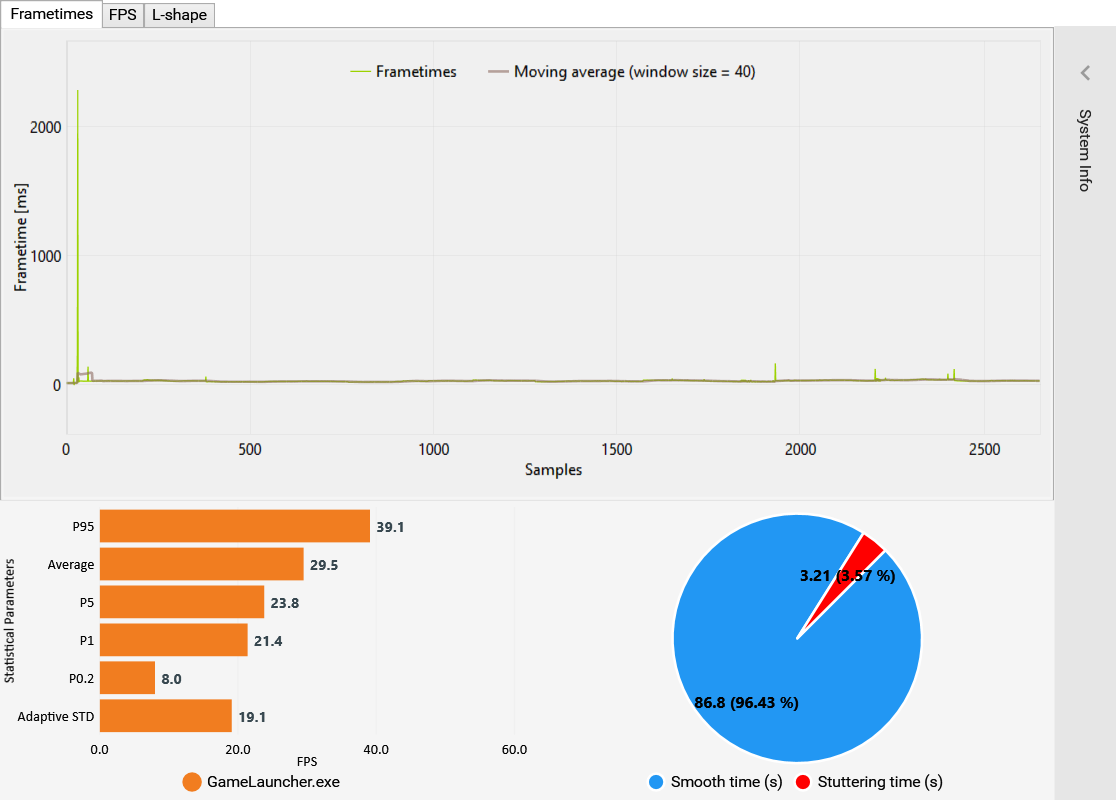Select the Average FPS bar
1116x800 pixels.
coord(201,564)
